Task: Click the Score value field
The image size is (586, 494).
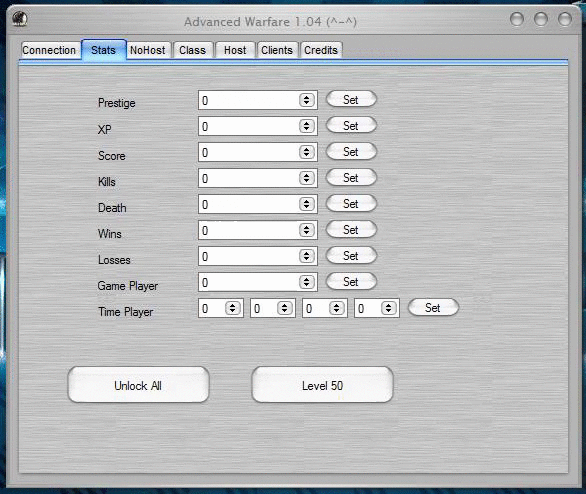Action: (x=258, y=152)
